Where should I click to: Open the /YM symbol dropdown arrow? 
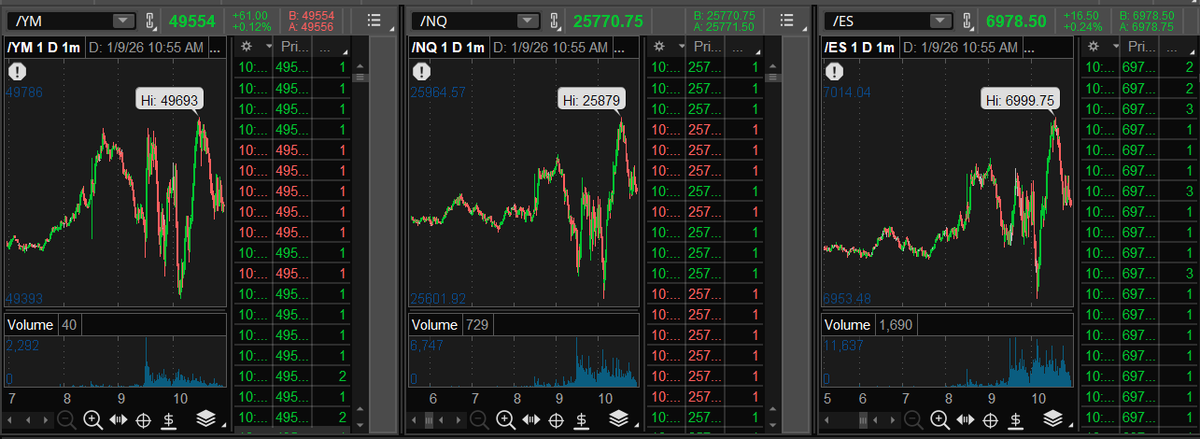pos(123,21)
